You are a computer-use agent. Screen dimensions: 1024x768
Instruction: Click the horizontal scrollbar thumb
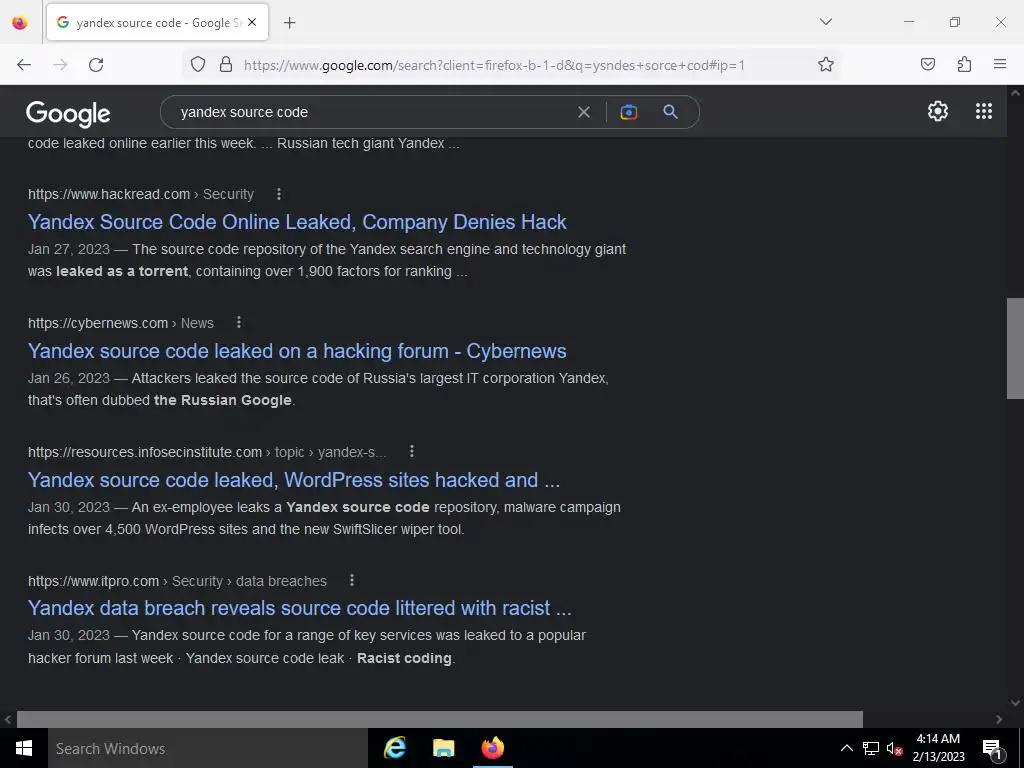(440, 719)
